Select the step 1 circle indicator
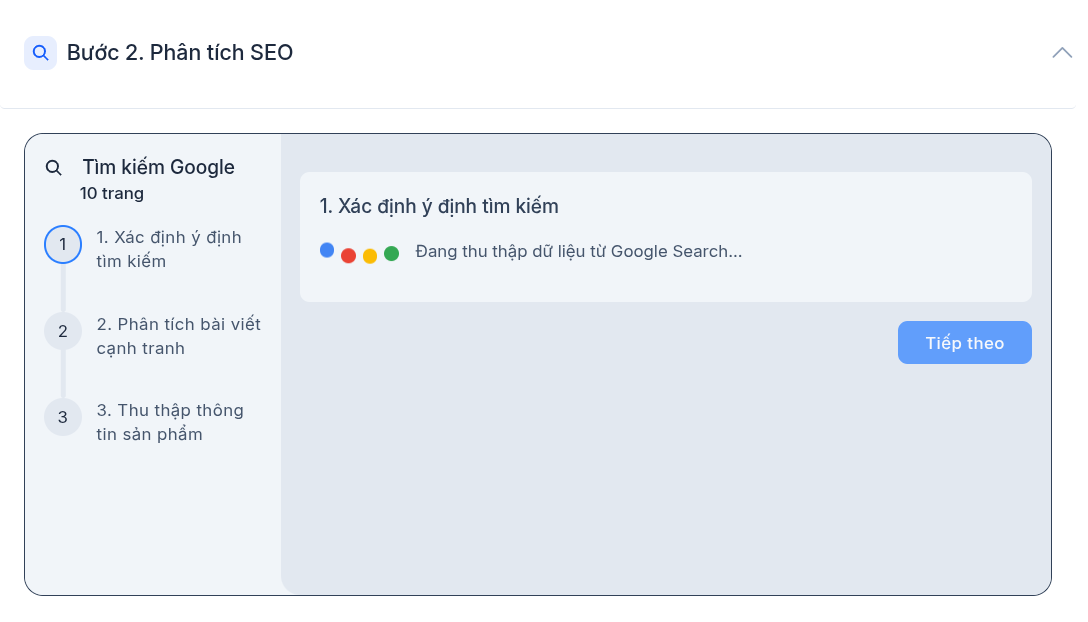The width and height of the screenshot is (1088, 622). (63, 245)
